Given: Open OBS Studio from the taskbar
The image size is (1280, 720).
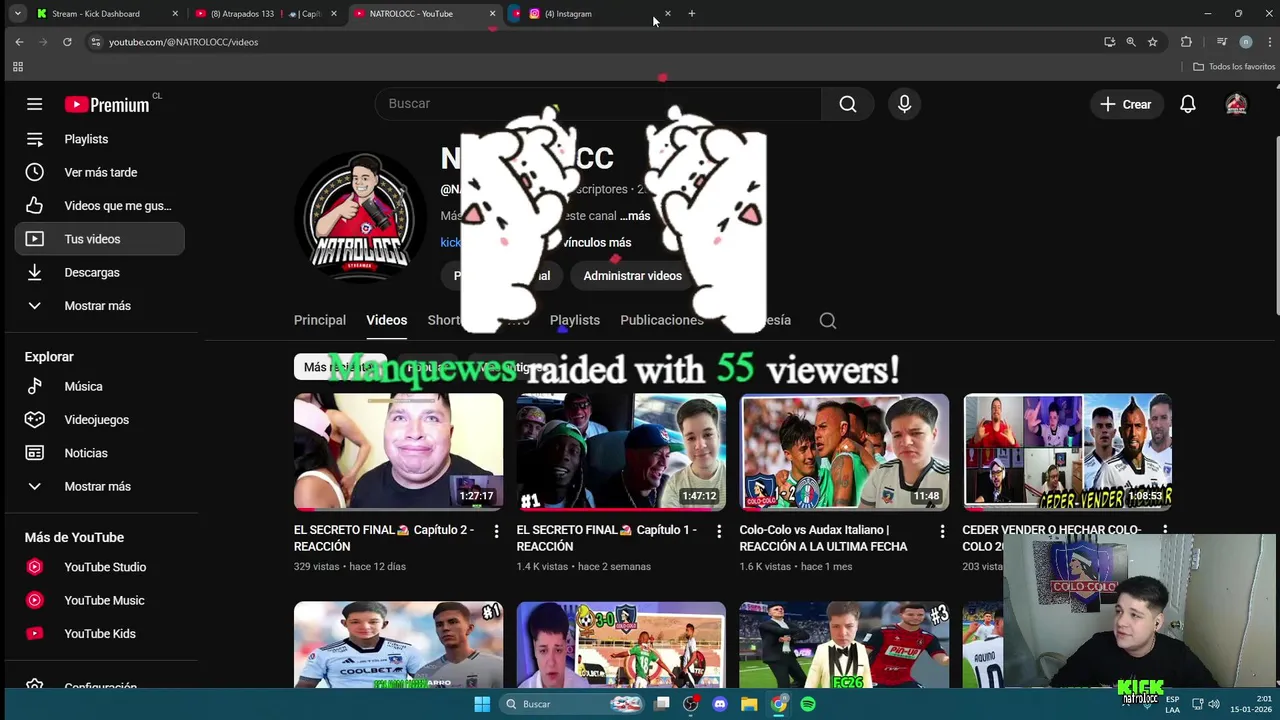Looking at the screenshot, I should tap(690, 704).
